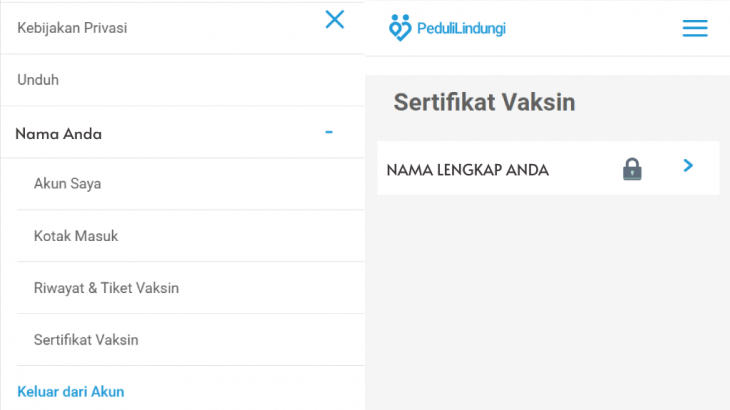Click the Akun Saya row's blank right side
Image resolution: width=730 pixels, height=410 pixels.
click(x=233, y=184)
